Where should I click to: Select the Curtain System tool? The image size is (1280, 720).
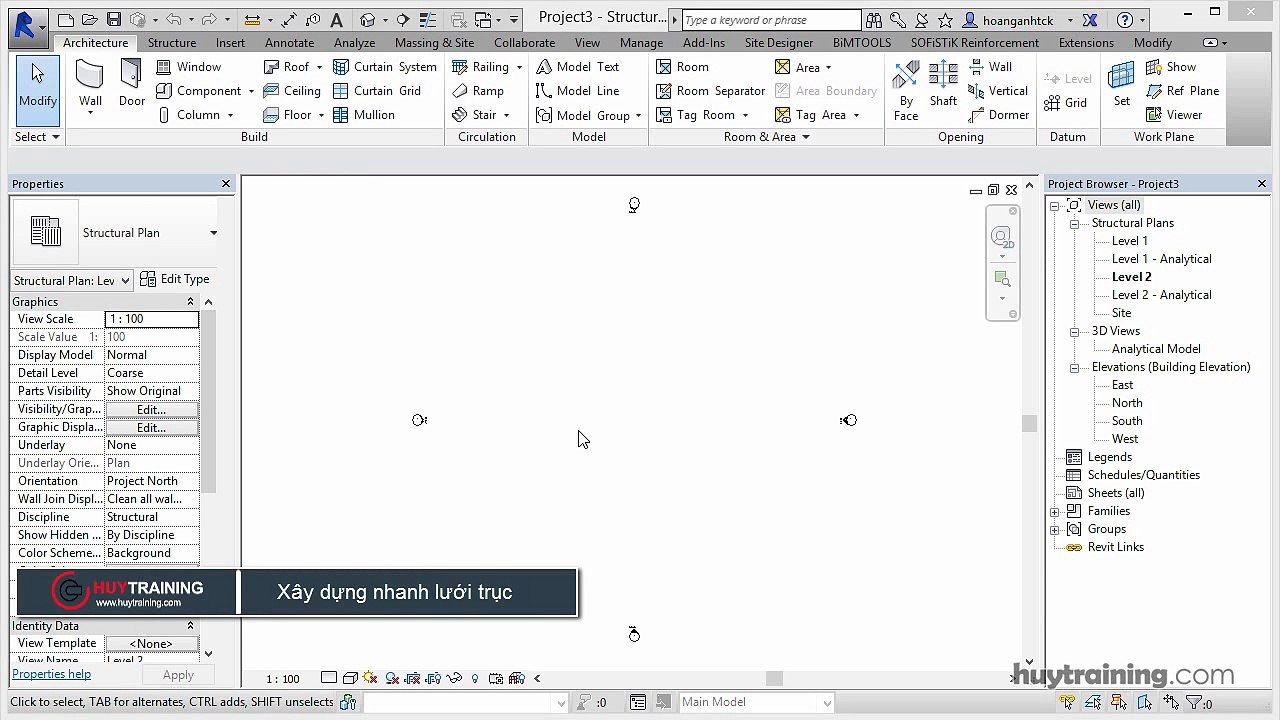384,67
